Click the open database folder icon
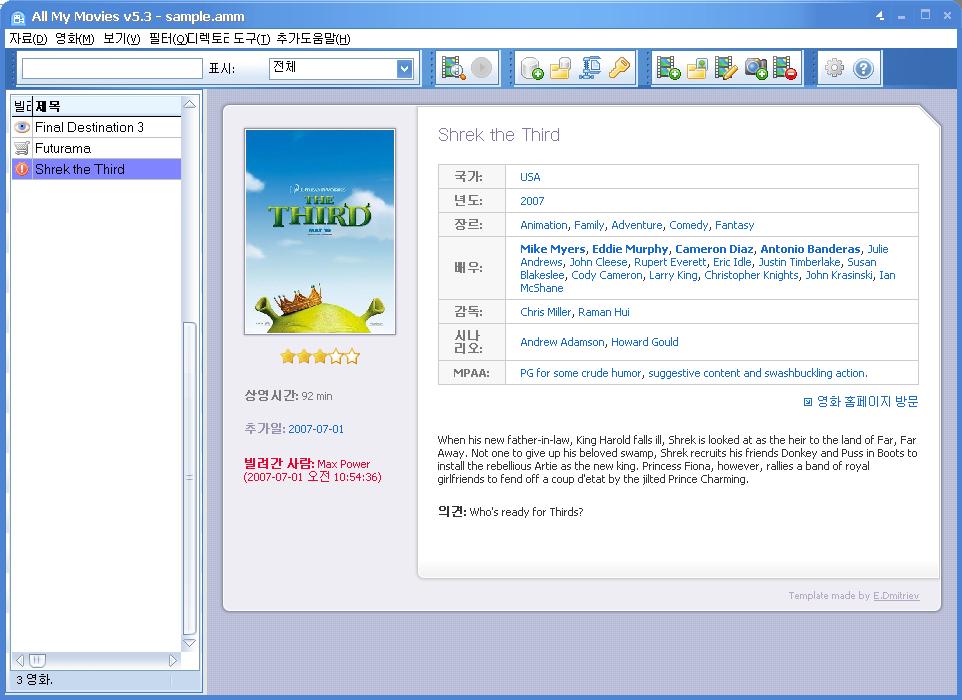Image resolution: width=962 pixels, height=700 pixels. [560, 67]
